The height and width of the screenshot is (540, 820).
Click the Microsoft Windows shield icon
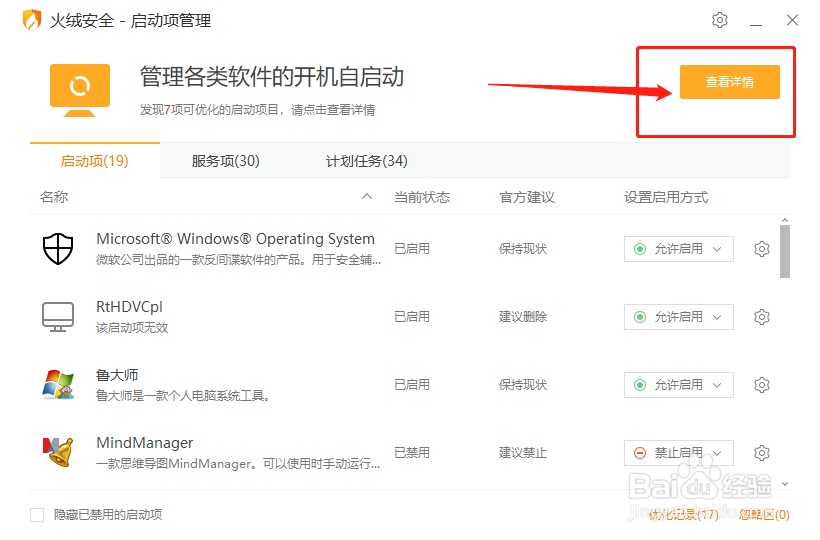point(58,249)
